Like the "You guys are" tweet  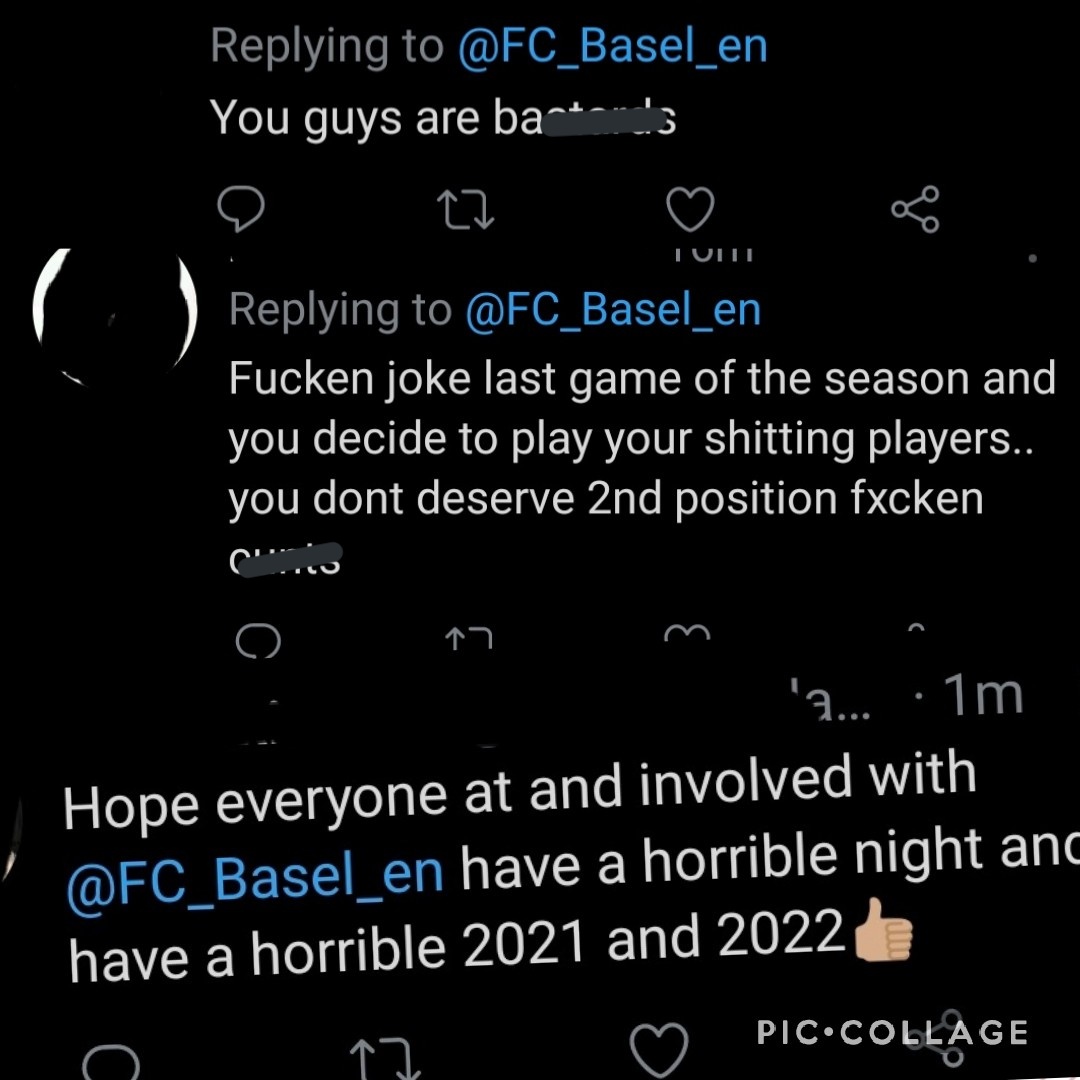[x=690, y=209]
